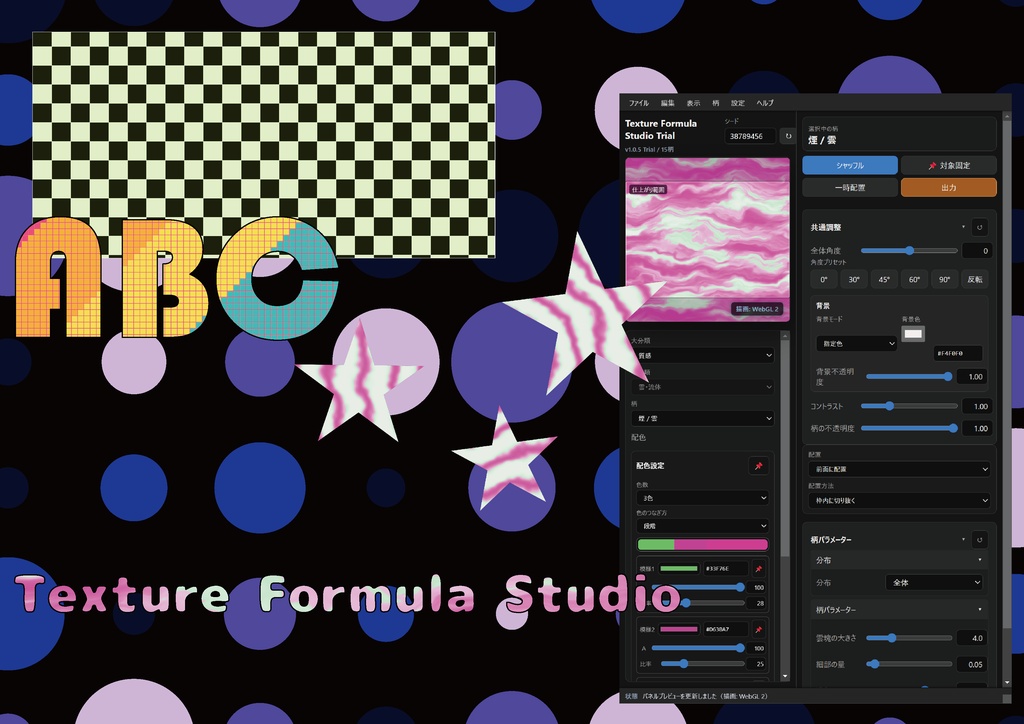Regenerate the seed with the refresh icon

[x=788, y=136]
